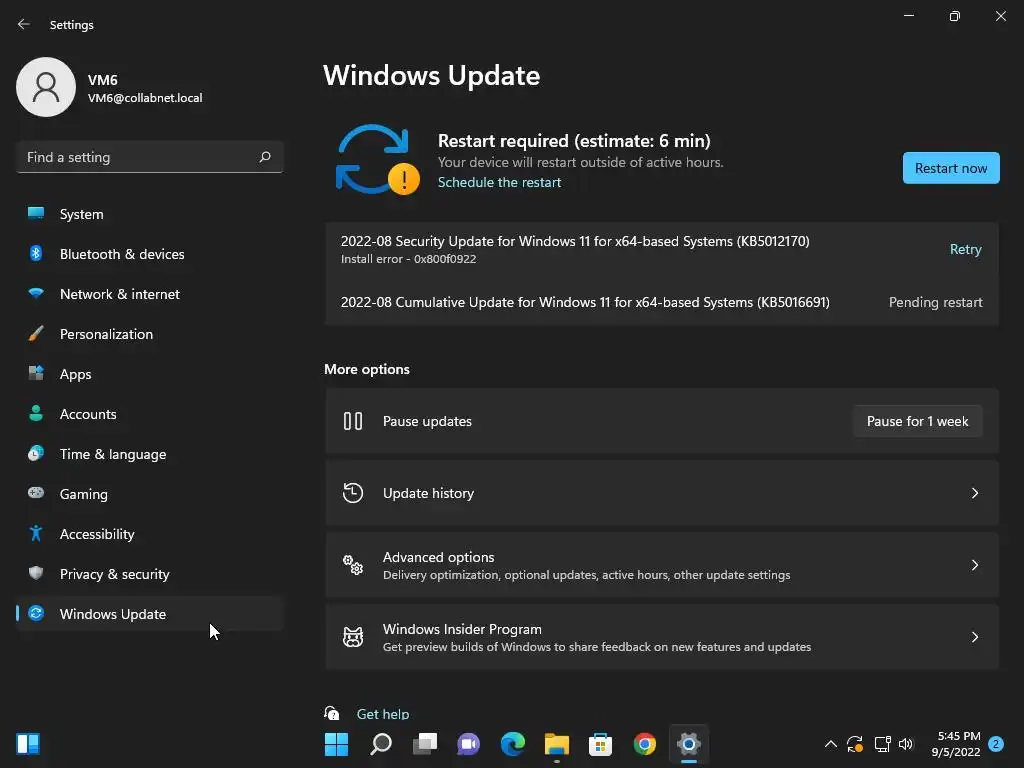Click the Network wifi icon in sidebar
The image size is (1024, 768).
click(36, 293)
